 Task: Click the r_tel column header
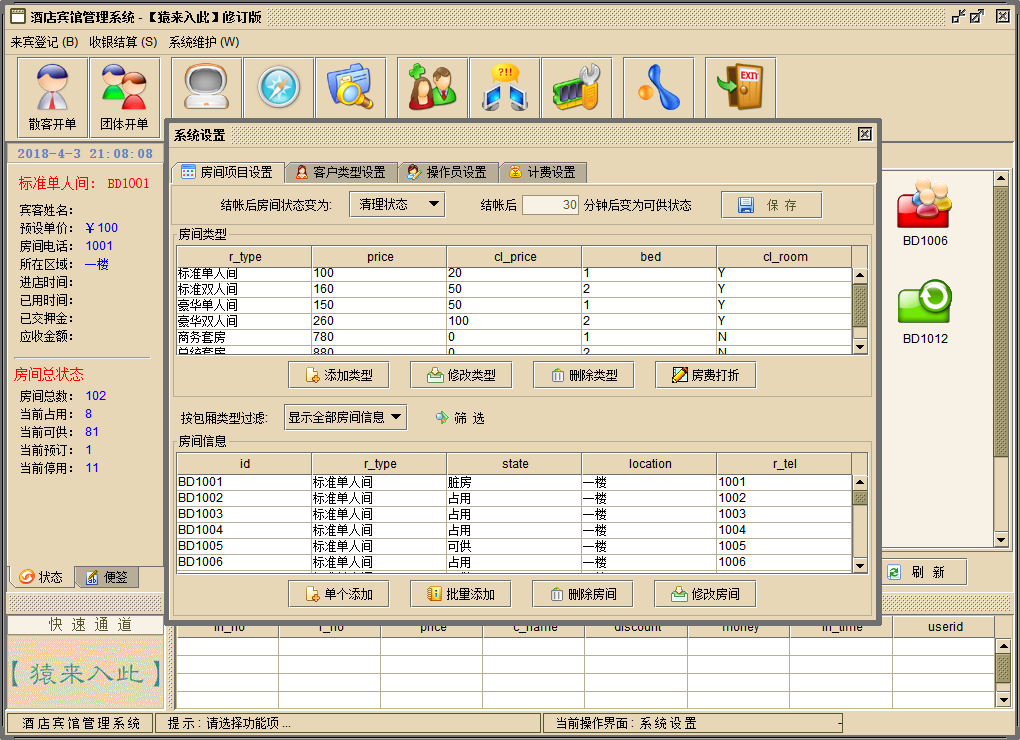point(785,464)
